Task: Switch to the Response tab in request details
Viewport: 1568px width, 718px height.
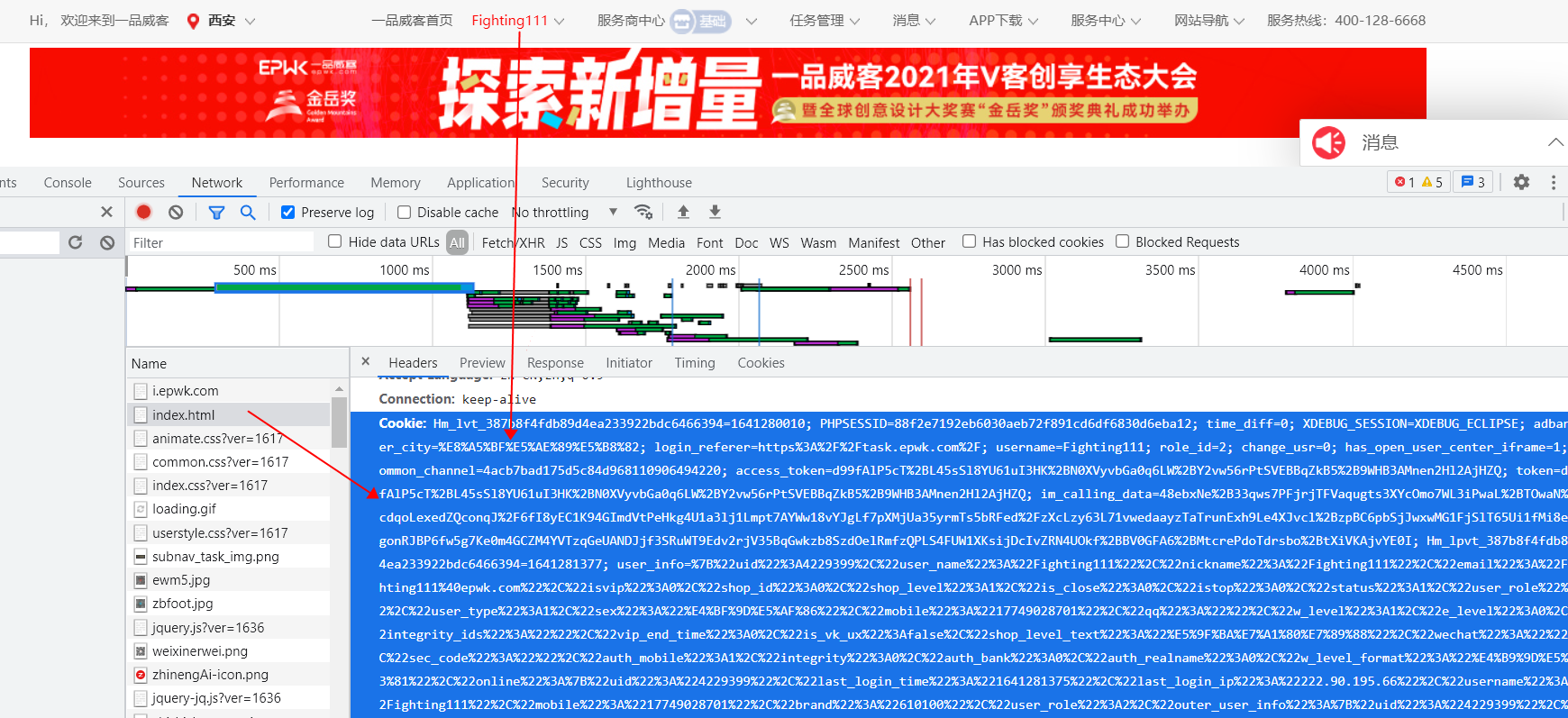Action: coord(555,362)
